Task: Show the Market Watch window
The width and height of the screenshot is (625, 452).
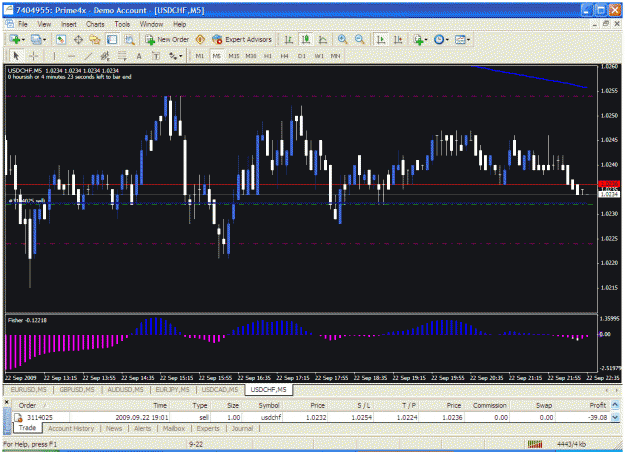Action: coord(61,39)
